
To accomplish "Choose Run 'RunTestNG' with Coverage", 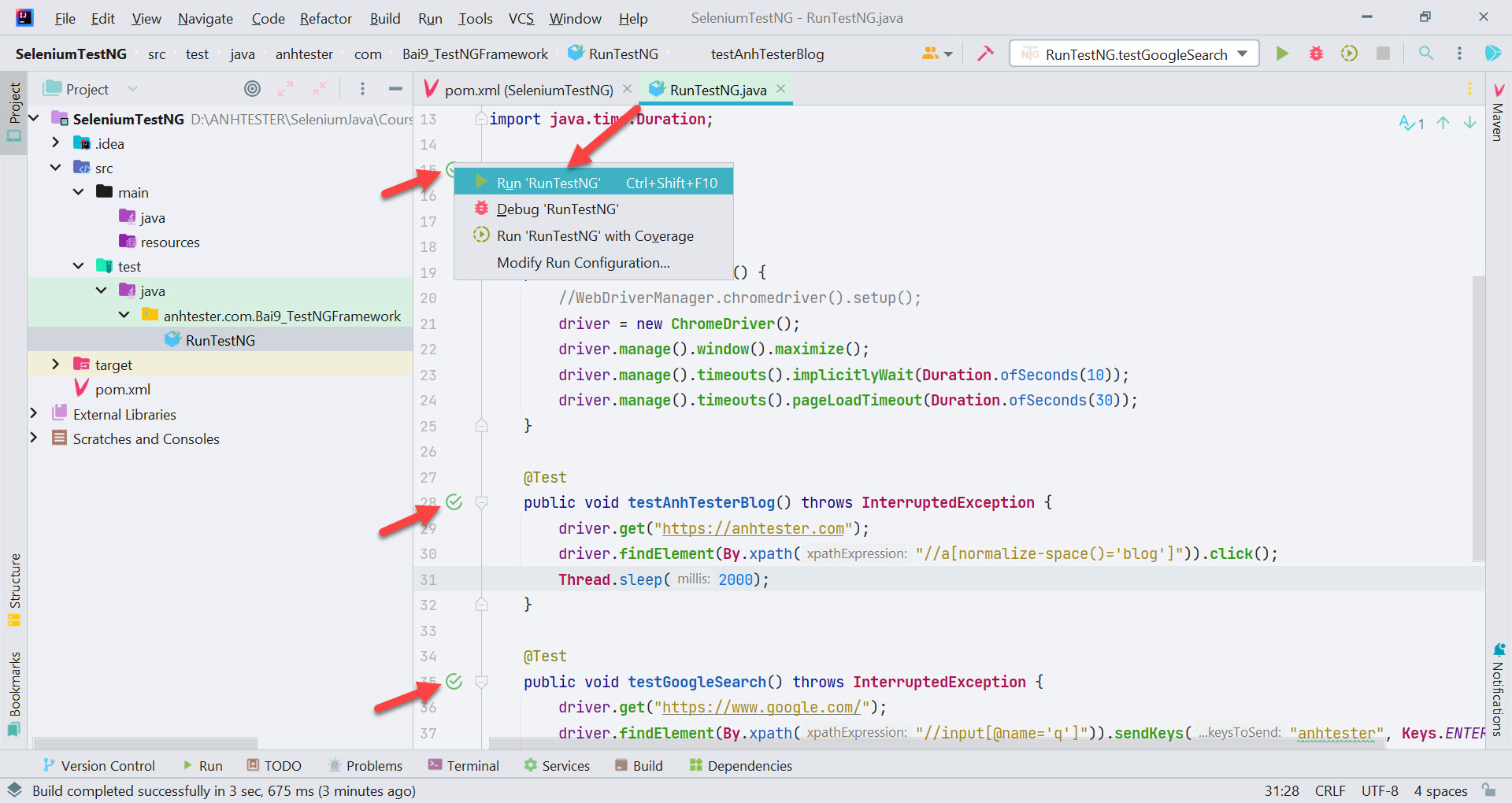I will [x=594, y=235].
